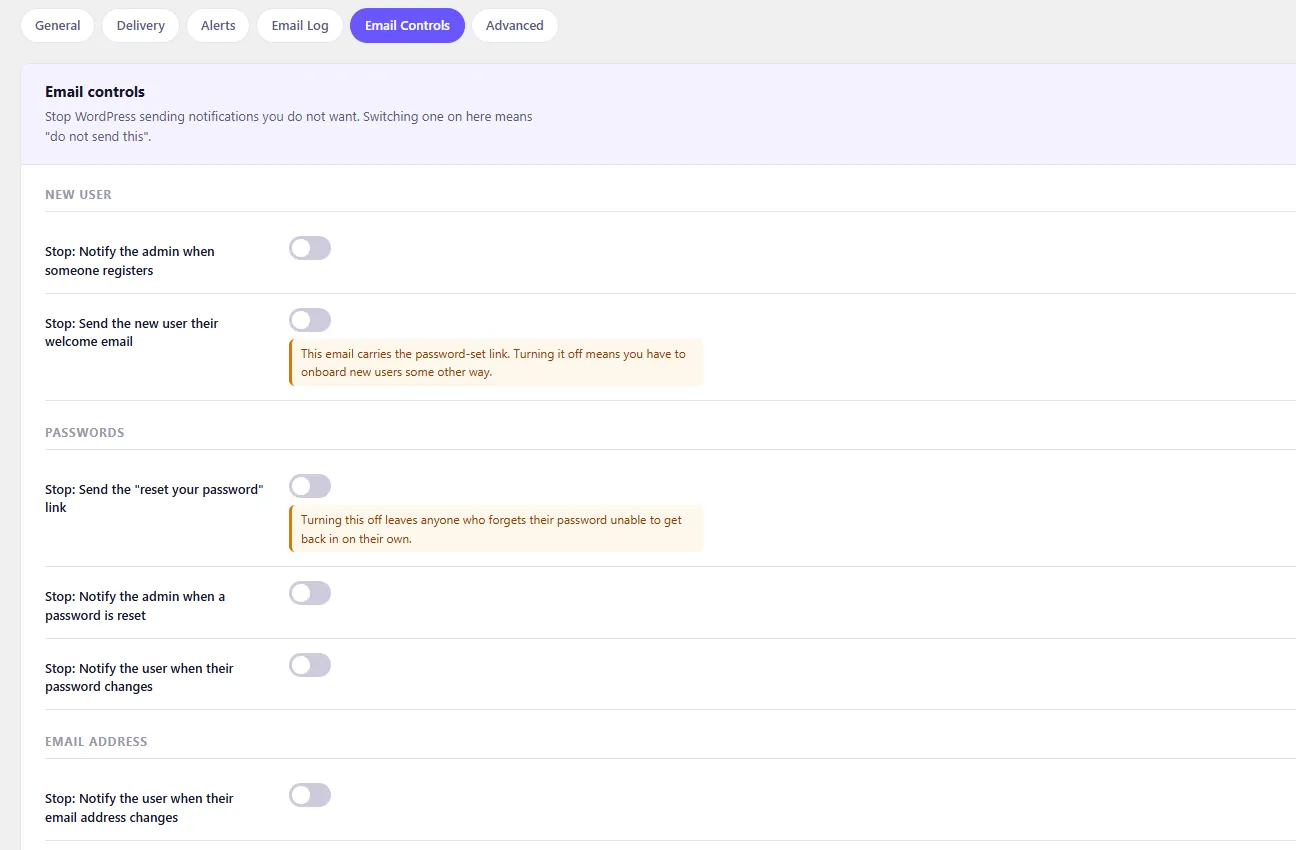Click the 'EMAIL ADDRESS' section heading
Viewport: 1296px width, 850px height.
(96, 742)
